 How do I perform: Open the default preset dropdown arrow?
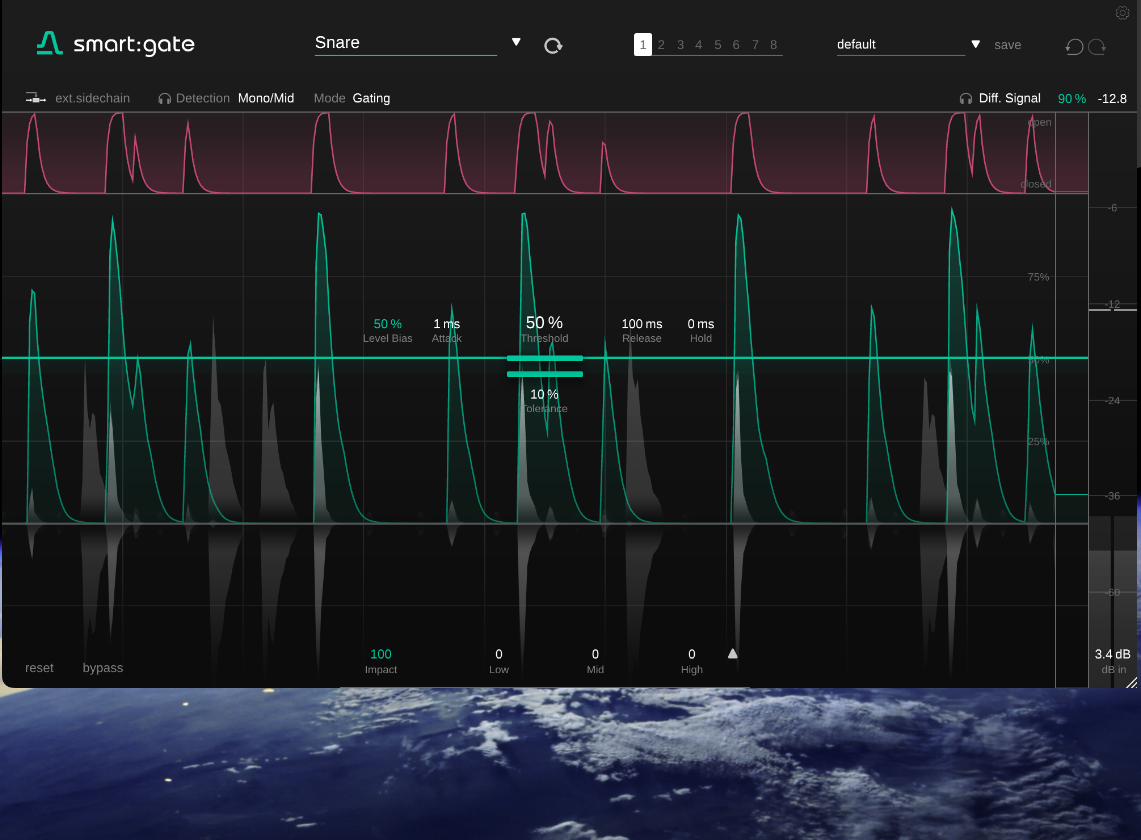pos(975,45)
